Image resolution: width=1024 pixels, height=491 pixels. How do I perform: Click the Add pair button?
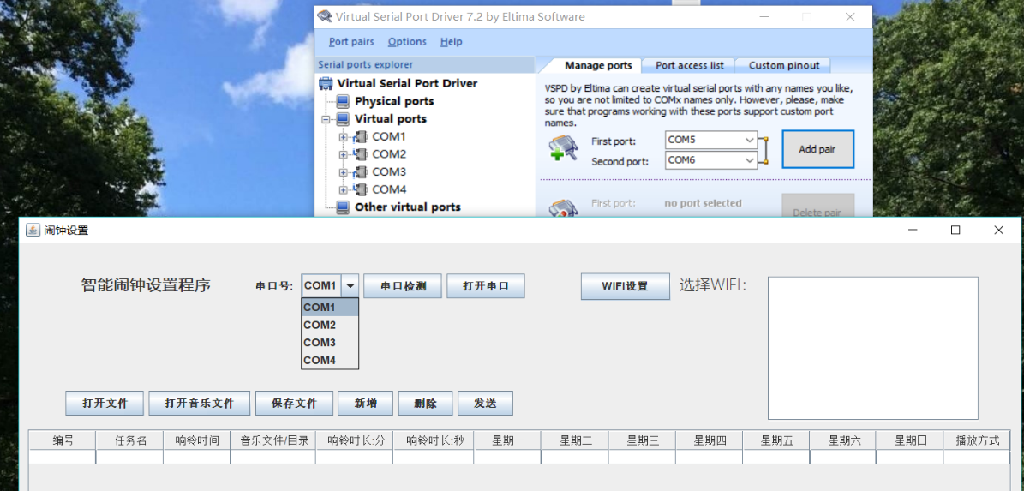[817, 150]
